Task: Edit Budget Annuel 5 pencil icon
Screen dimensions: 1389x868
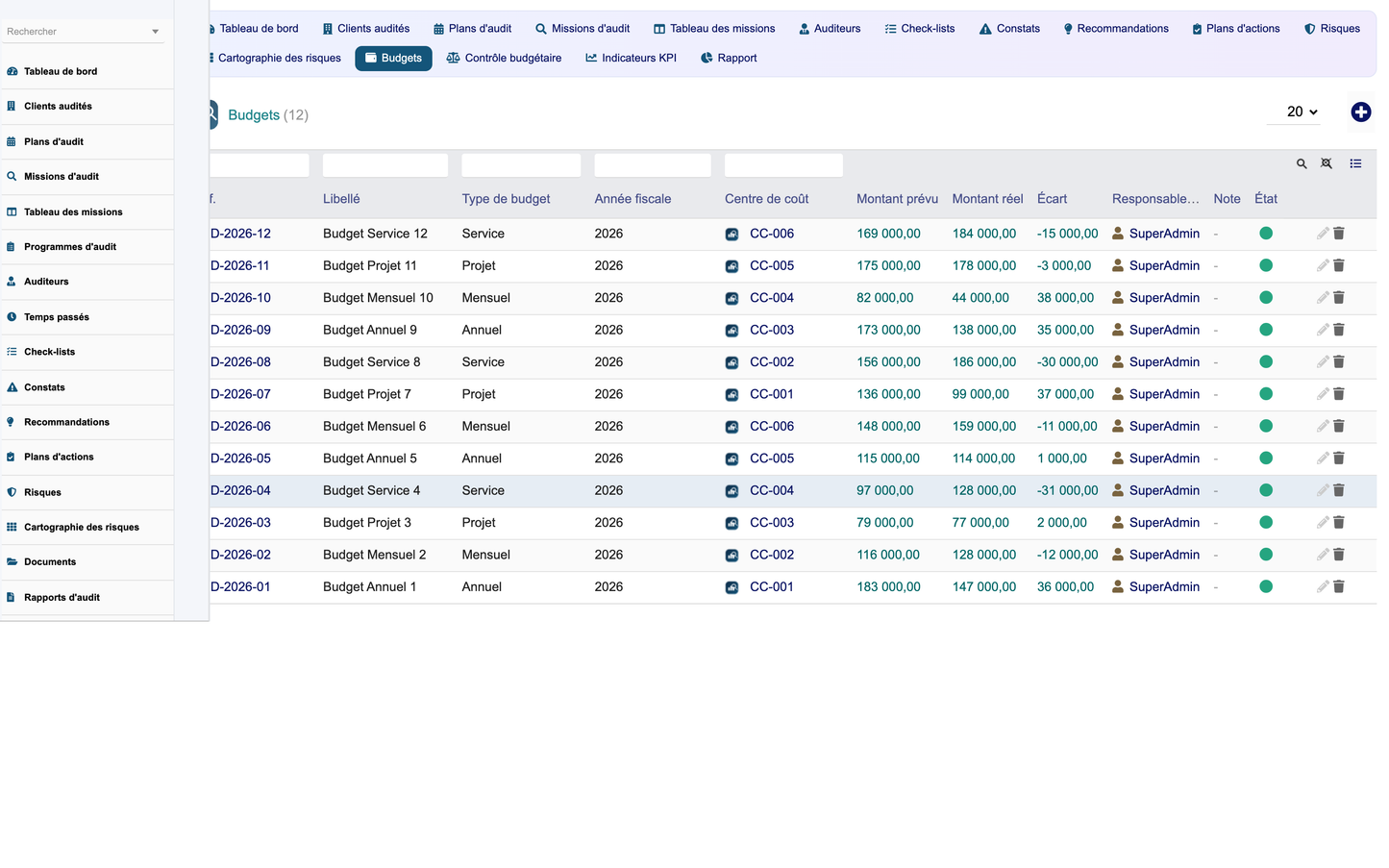Action: pyautogui.click(x=1323, y=459)
